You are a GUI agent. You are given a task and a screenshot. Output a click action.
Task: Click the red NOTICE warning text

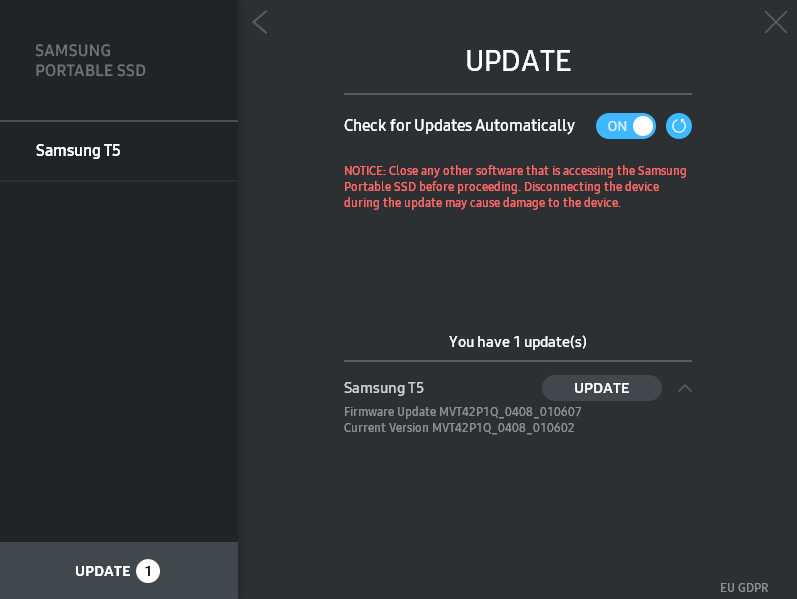pos(515,187)
